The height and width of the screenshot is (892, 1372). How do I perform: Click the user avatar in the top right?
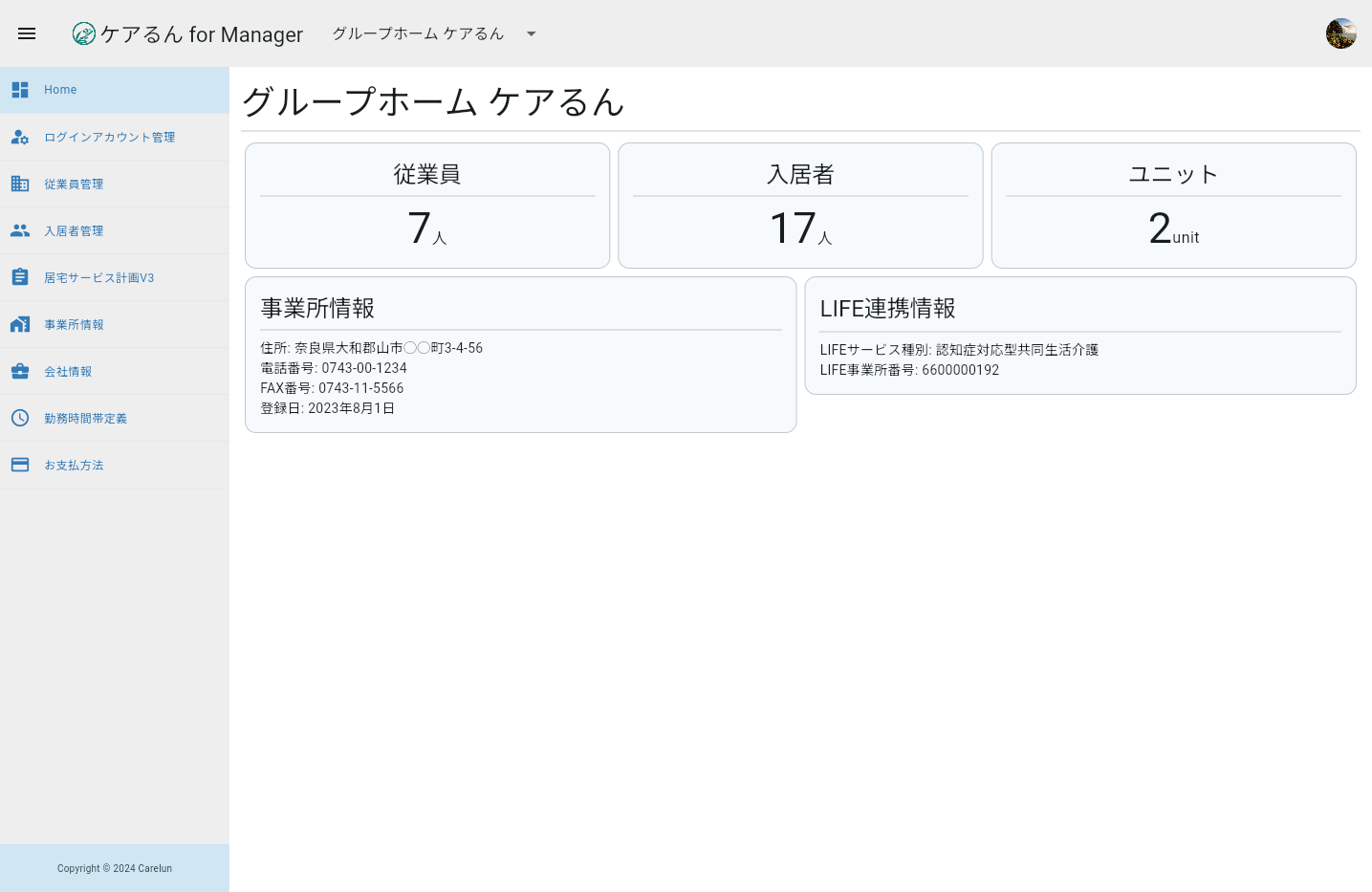point(1340,33)
